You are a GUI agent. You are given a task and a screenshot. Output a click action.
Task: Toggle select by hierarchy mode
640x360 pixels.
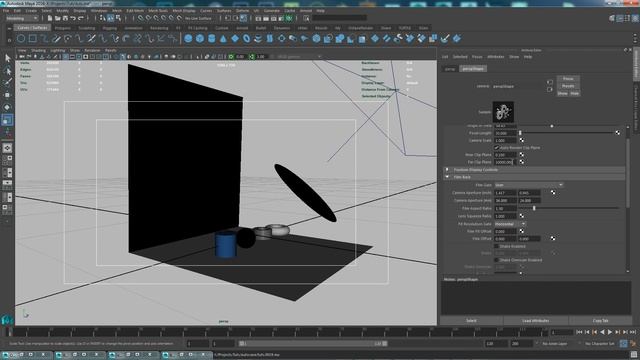pyautogui.click(x=102, y=18)
